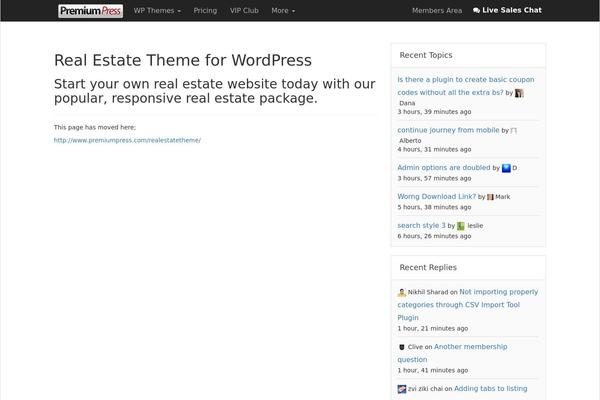This screenshot has width=600, height=400.
Task: Expand the More dropdown menu
Action: click(283, 11)
